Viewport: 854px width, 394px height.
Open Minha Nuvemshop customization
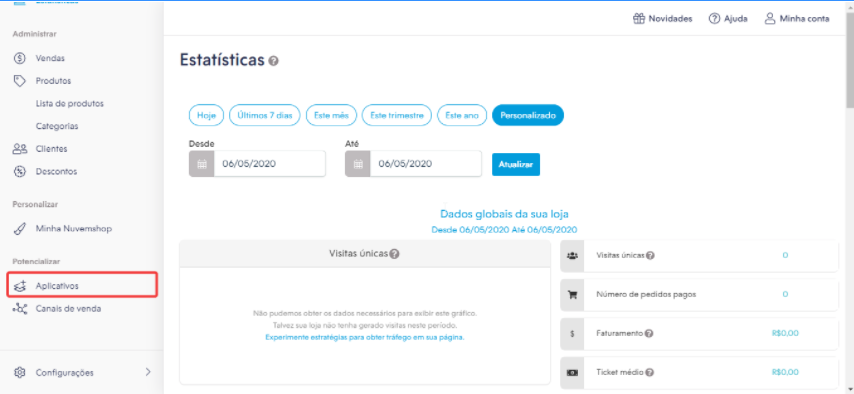74,228
